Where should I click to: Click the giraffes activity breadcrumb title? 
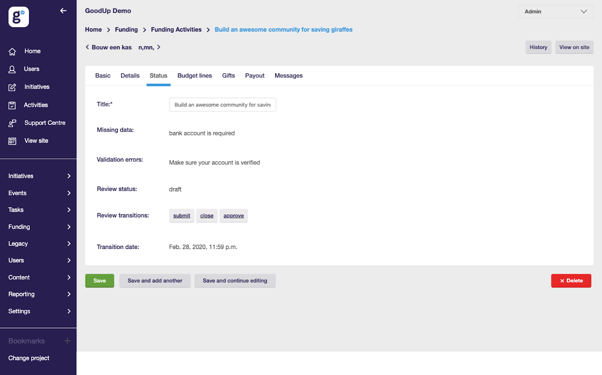(x=283, y=30)
